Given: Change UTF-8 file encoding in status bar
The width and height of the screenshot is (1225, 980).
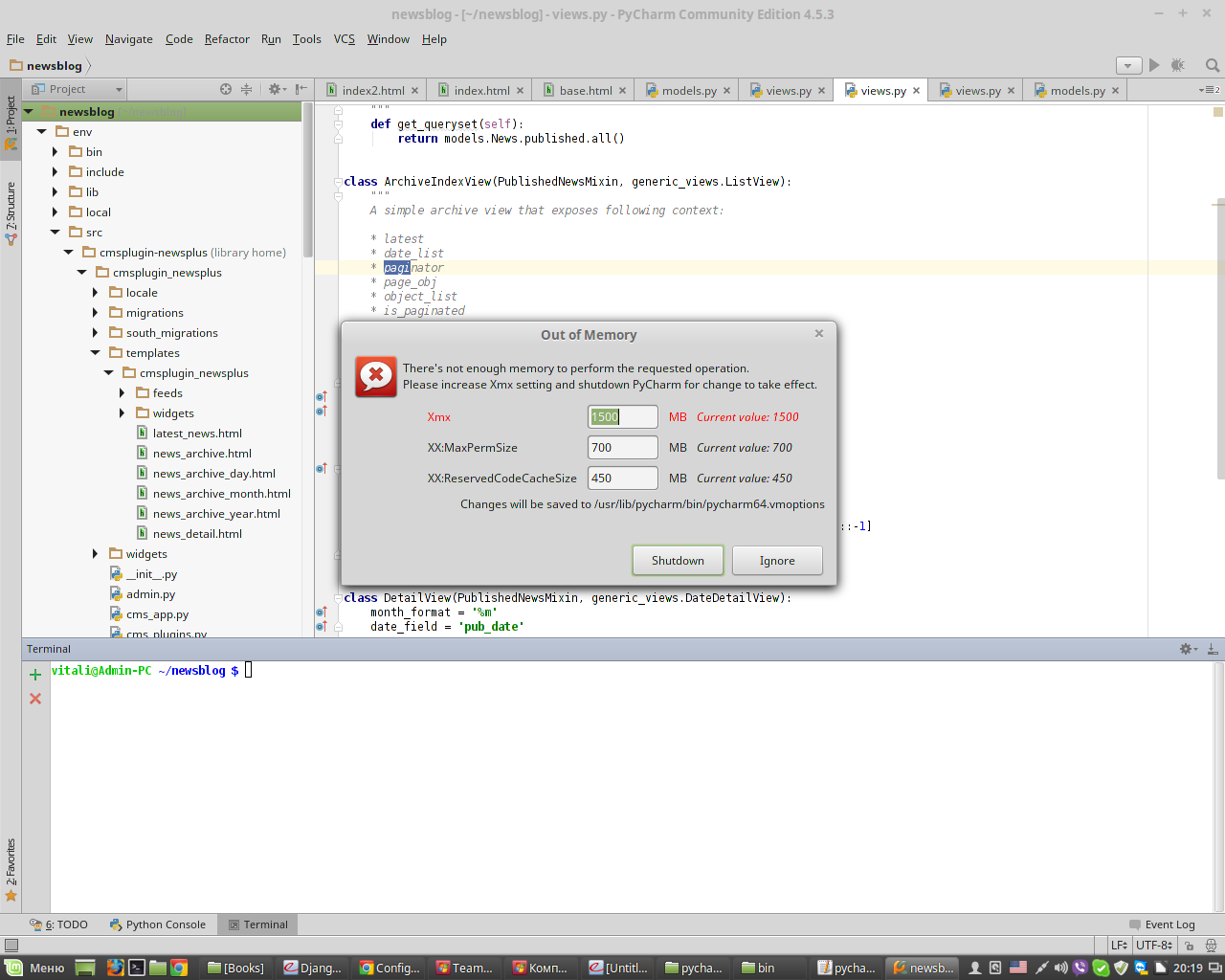Looking at the screenshot, I should click(x=1154, y=946).
